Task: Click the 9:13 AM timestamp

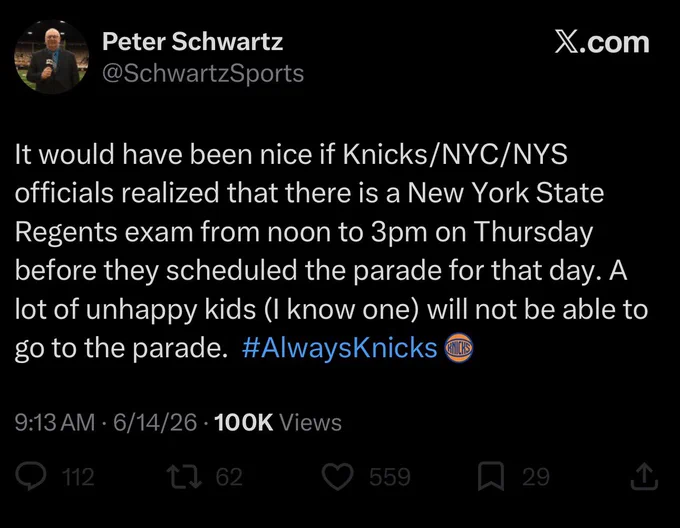Action: [55, 422]
